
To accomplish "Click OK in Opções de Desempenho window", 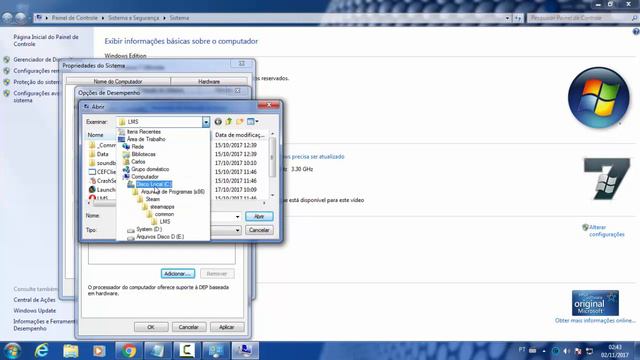I will point(151,327).
